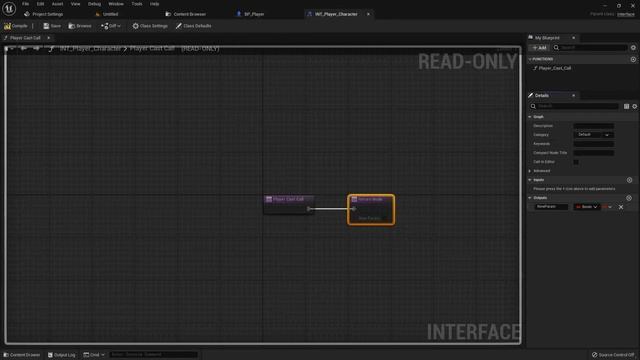Click the Keywords input field

coord(593,144)
